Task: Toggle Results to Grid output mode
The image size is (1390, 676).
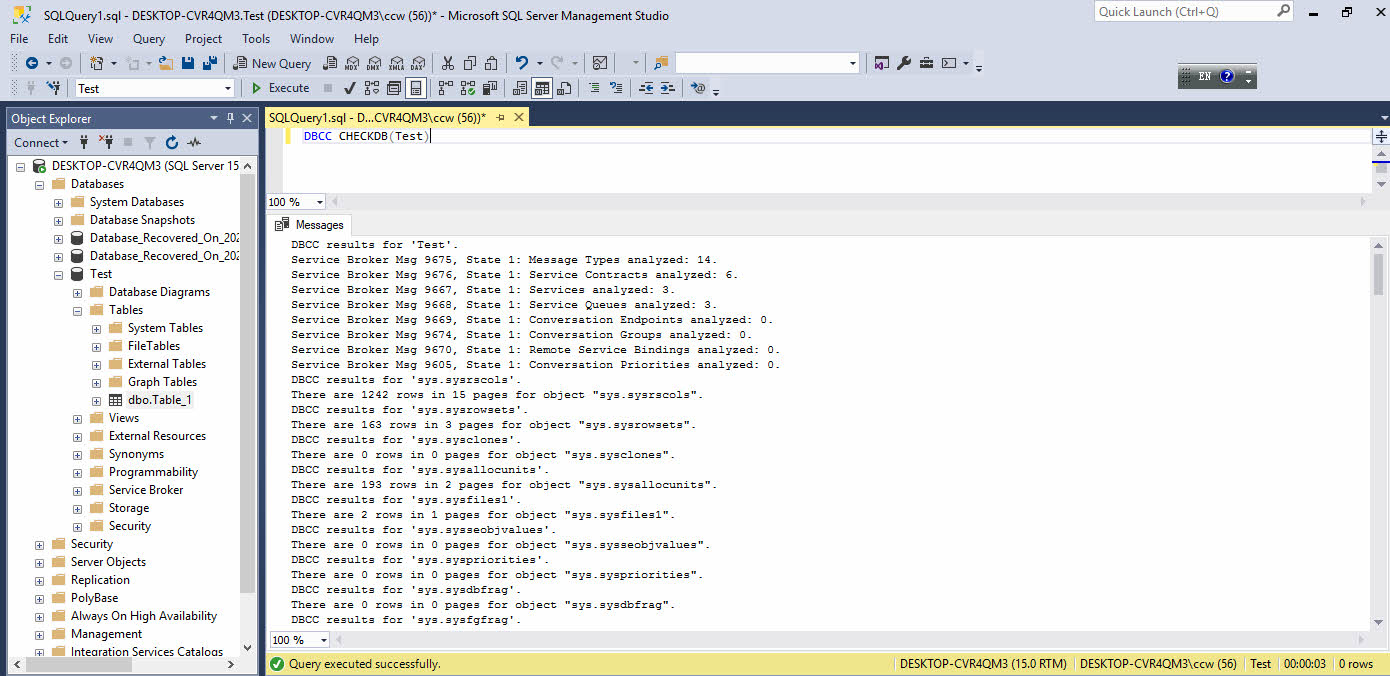Action: (542, 88)
